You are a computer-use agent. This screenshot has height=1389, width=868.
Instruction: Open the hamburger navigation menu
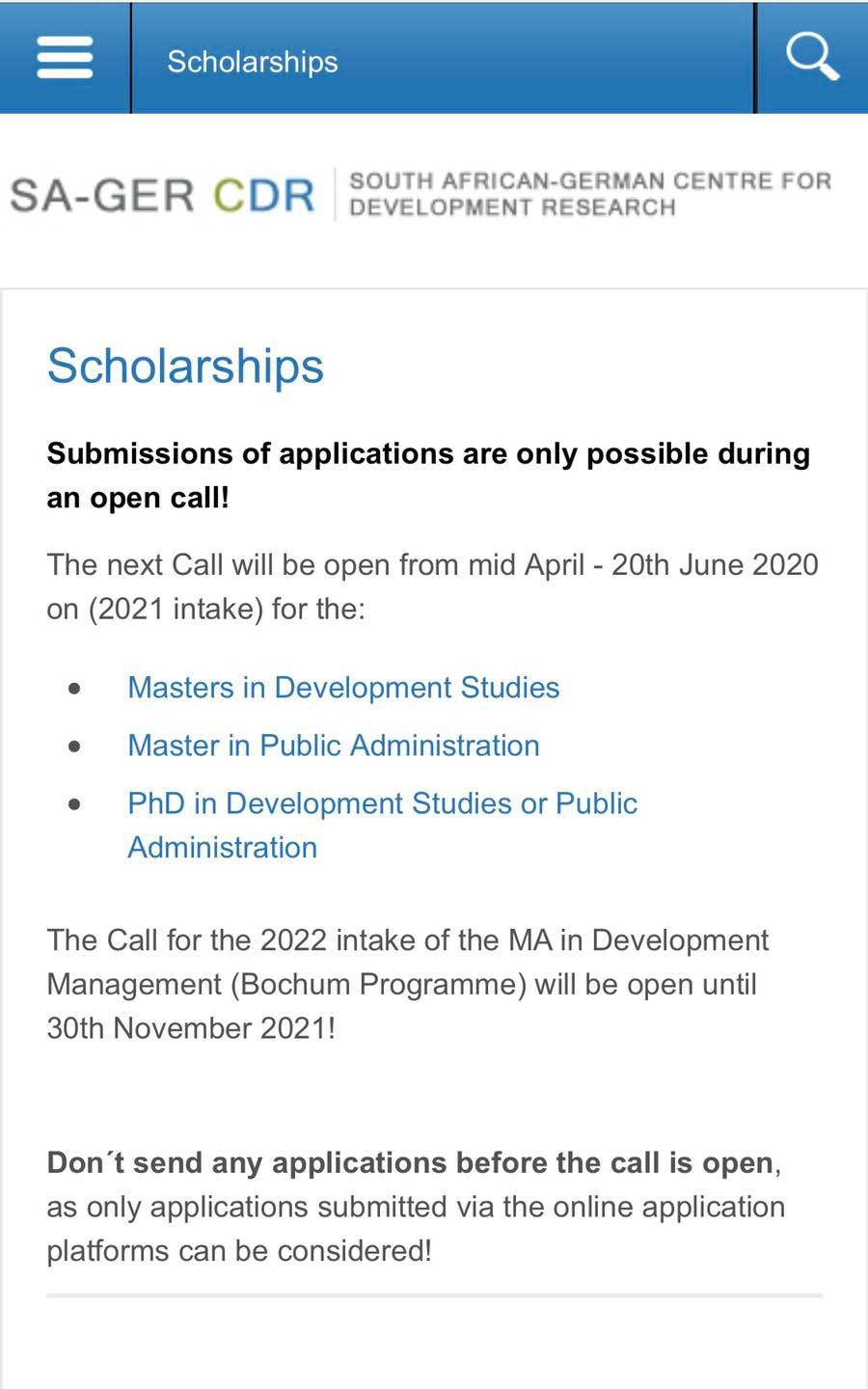tap(65, 58)
